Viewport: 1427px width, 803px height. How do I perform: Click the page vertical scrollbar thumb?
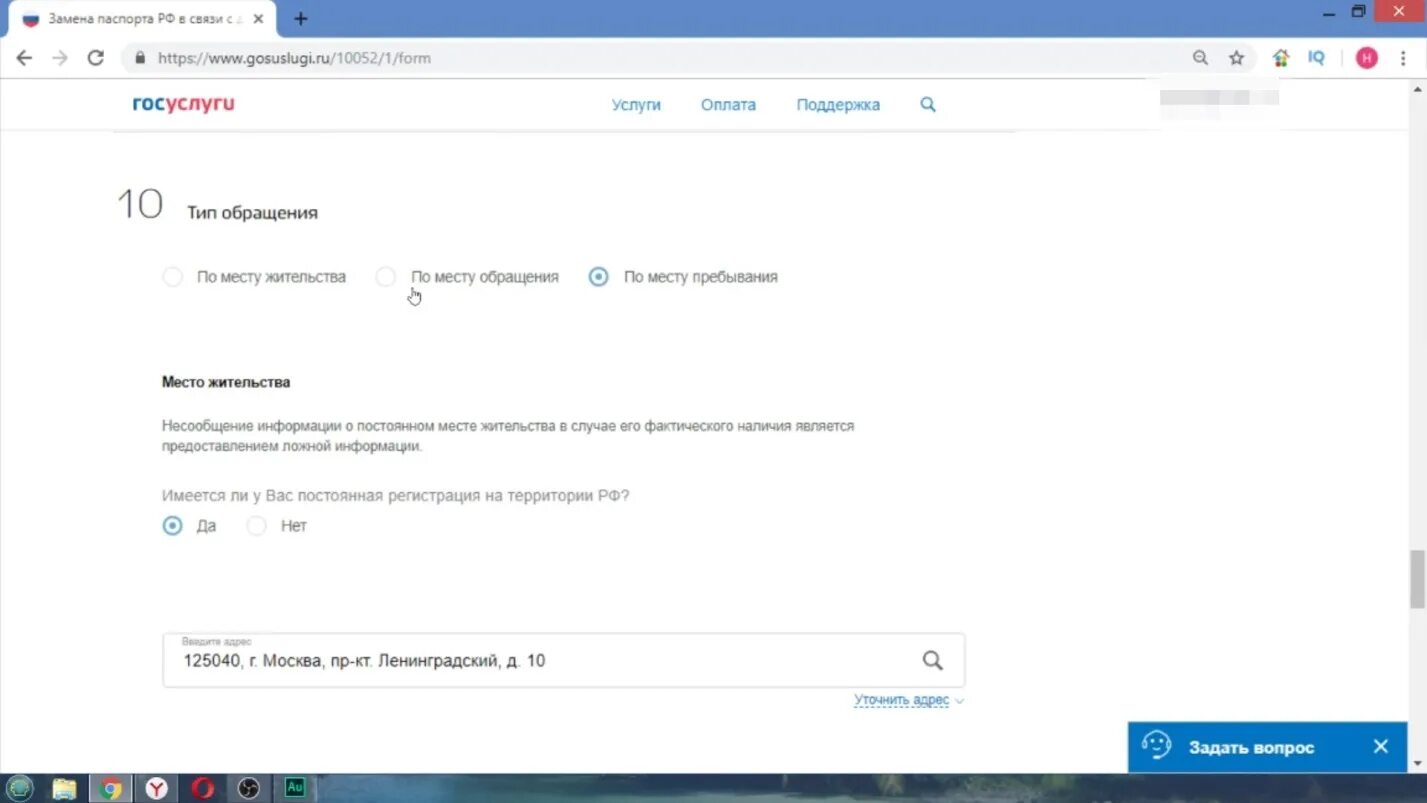click(1417, 578)
